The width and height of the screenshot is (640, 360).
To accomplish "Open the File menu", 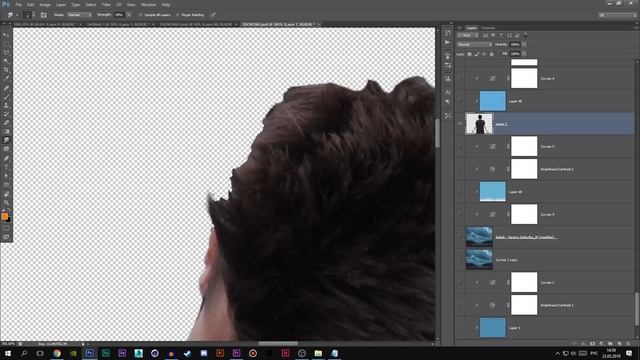I will pyautogui.click(x=18, y=4).
